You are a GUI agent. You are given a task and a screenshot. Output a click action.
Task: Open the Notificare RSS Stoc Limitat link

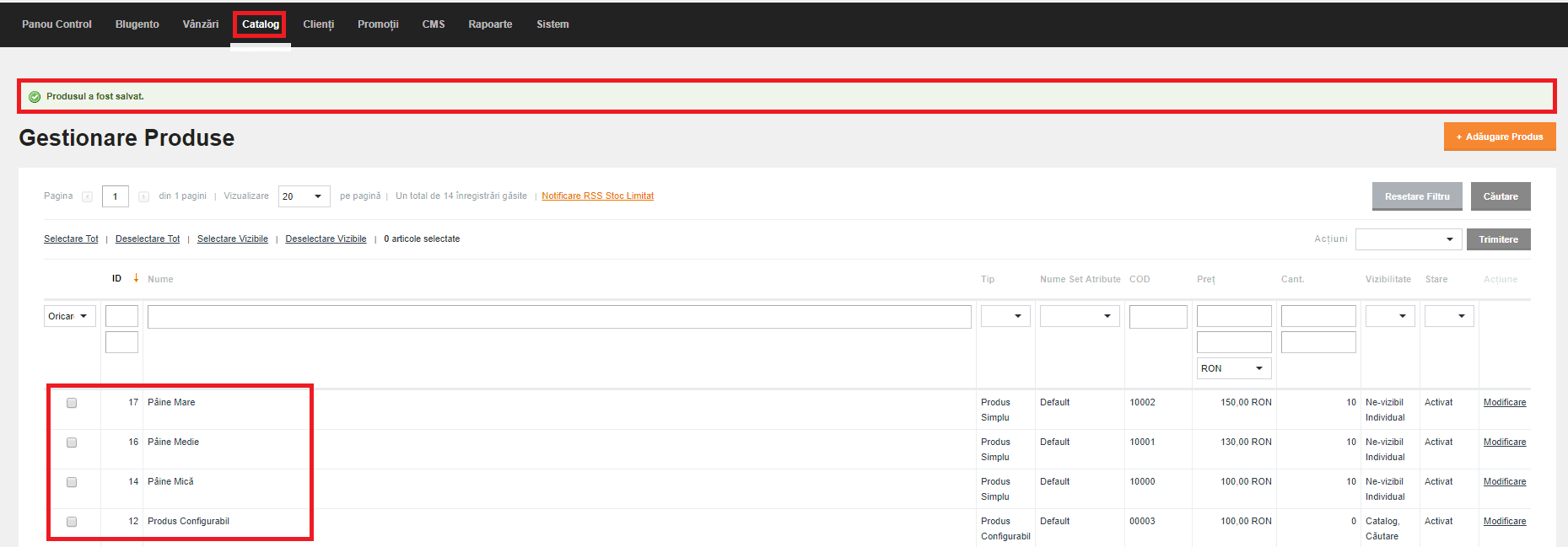pyautogui.click(x=597, y=196)
